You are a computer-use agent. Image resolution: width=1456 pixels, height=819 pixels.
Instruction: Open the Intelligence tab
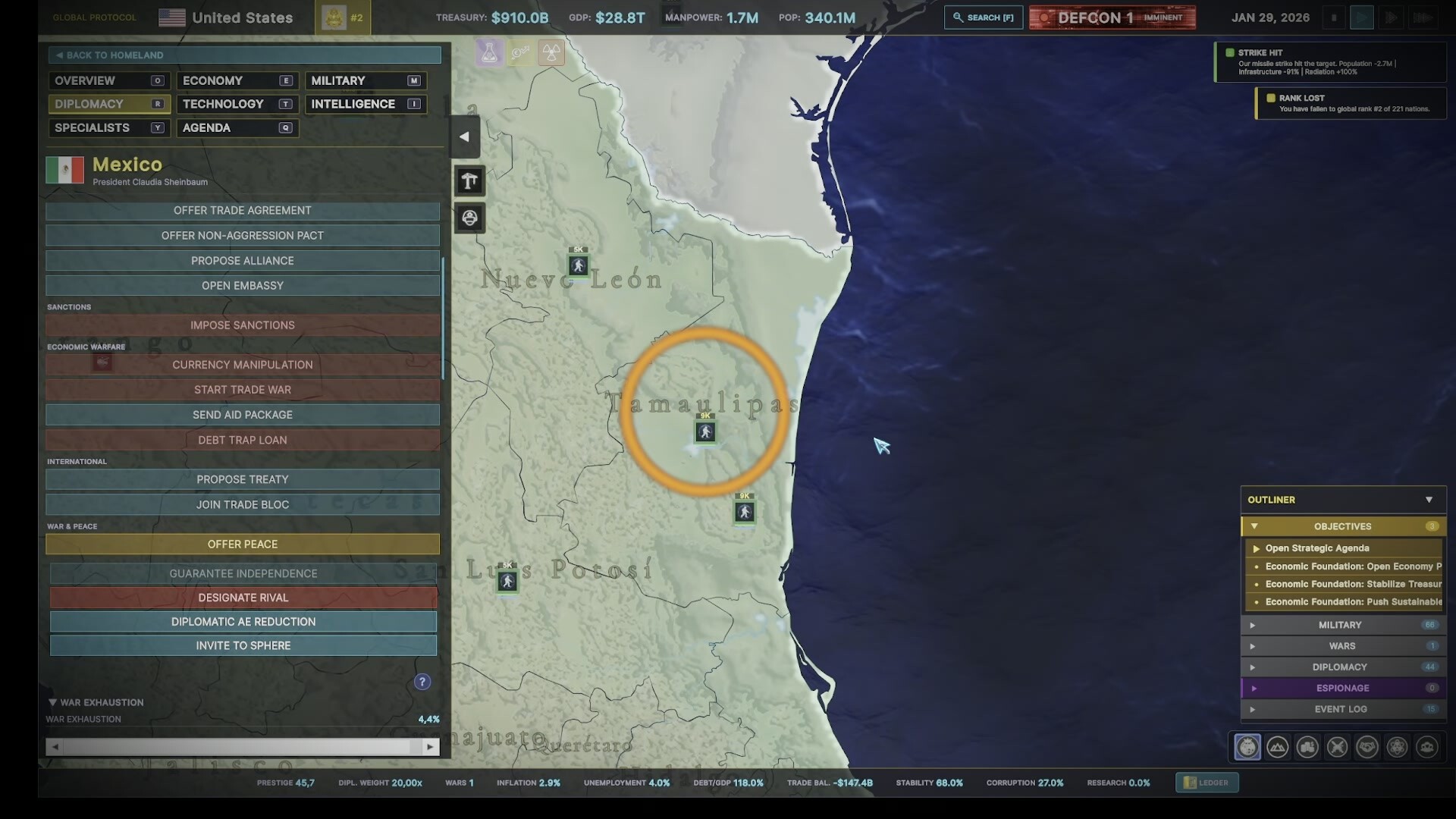[x=366, y=104]
